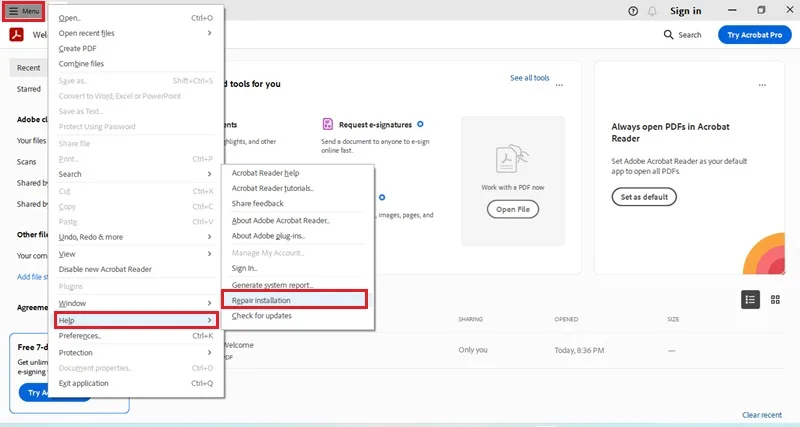This screenshot has width=800, height=427.
Task: Click the SHARING column header
Action: (x=470, y=319)
